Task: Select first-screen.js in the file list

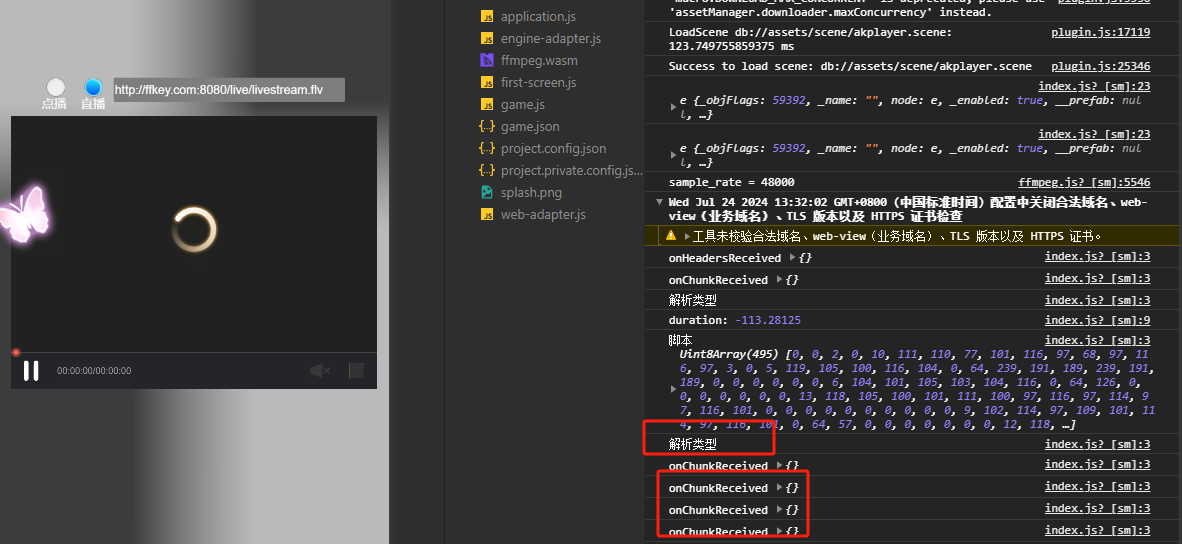Action: [x=538, y=82]
